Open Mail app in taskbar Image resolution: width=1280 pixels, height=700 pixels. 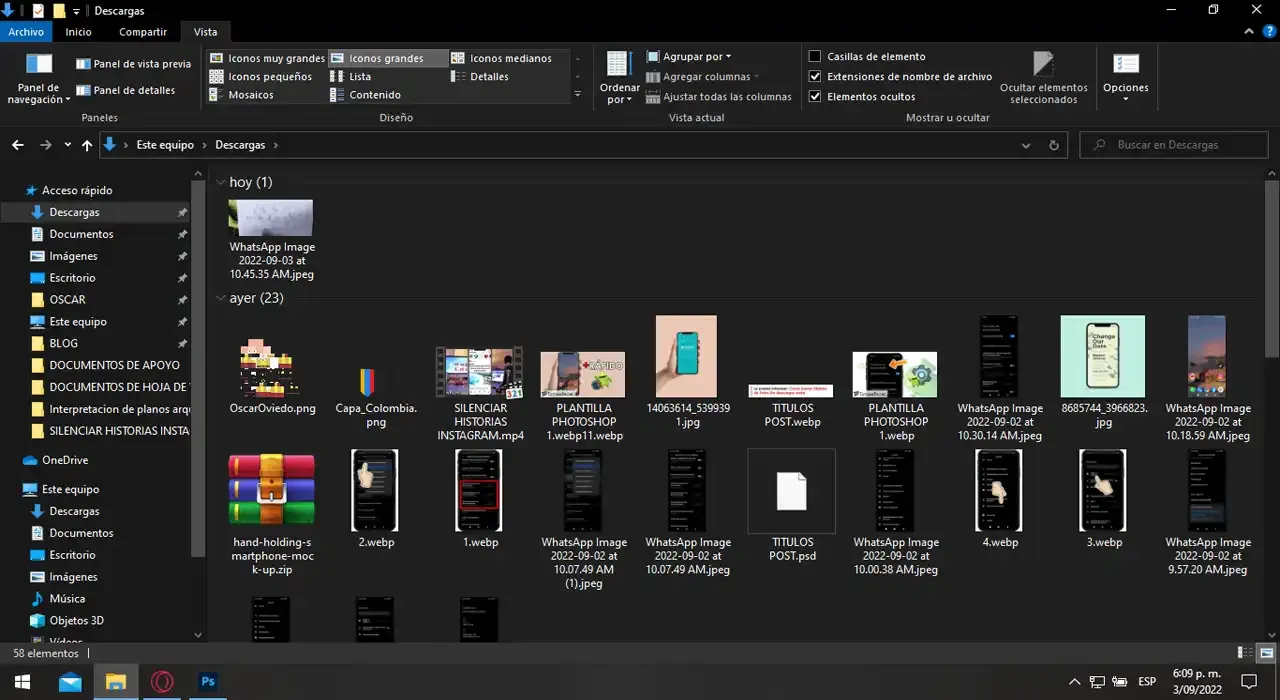(x=70, y=682)
